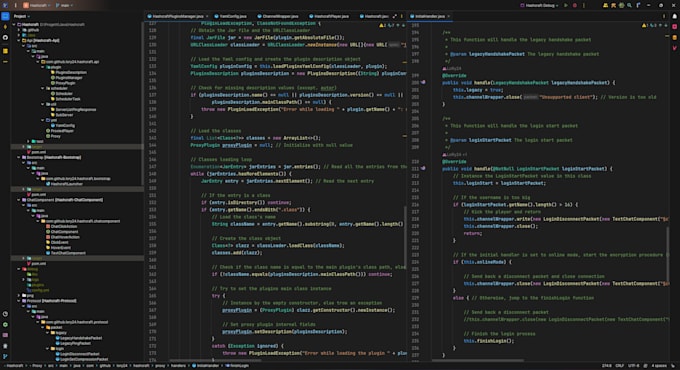Close the InitialHandler.java tab

click(449, 16)
